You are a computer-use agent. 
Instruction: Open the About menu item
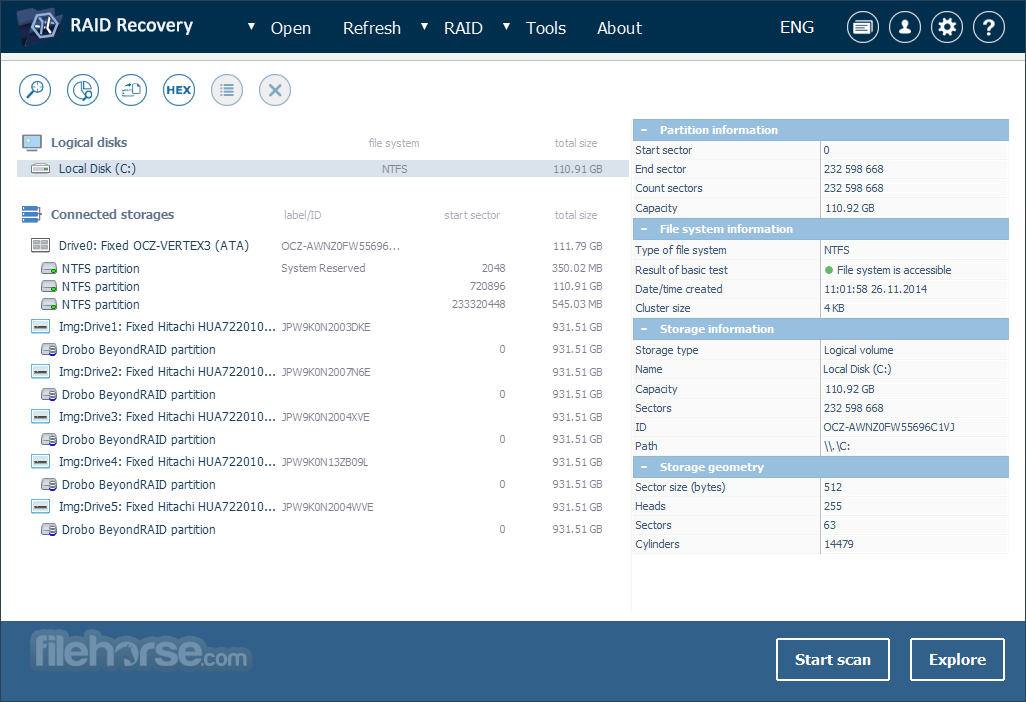point(619,28)
